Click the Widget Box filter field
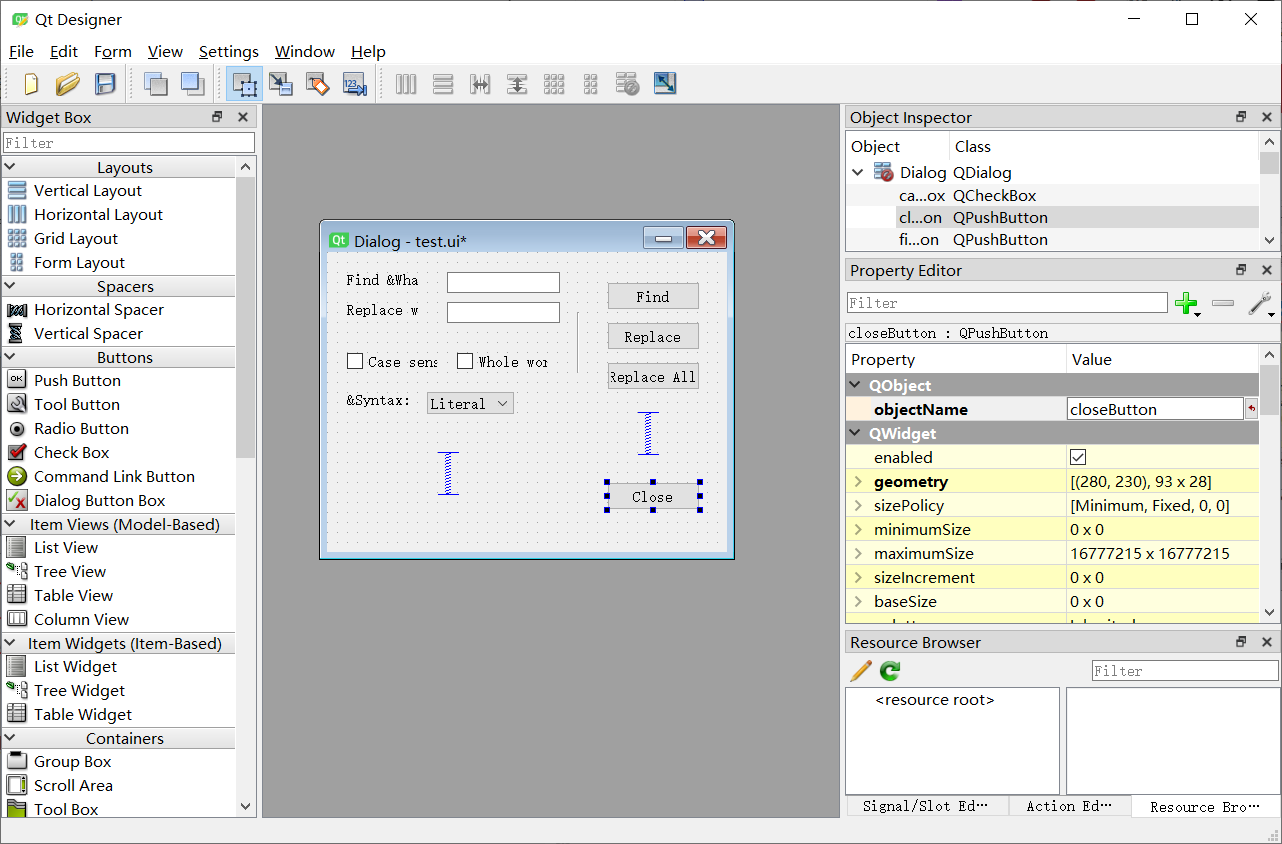Viewport: 1282px width, 844px height. (129, 143)
